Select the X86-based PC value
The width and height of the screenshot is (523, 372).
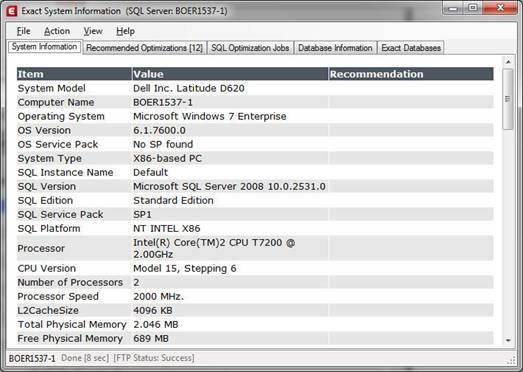tap(167, 158)
